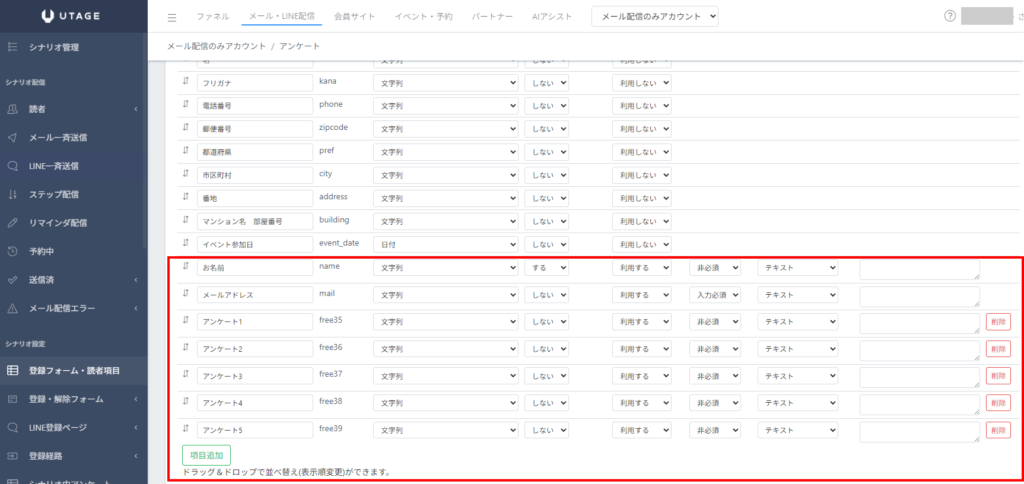Viewport: 1024px width, 484px height.
Task: Click the hamburger menu icon in top bar
Action: 172,17
